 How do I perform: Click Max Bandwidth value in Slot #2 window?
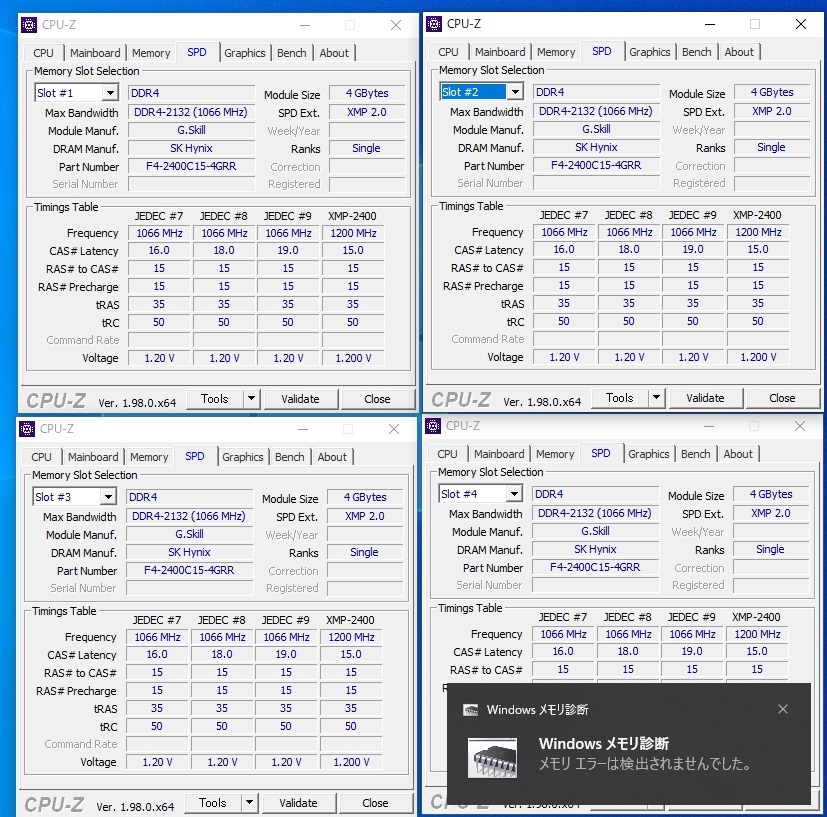click(596, 111)
